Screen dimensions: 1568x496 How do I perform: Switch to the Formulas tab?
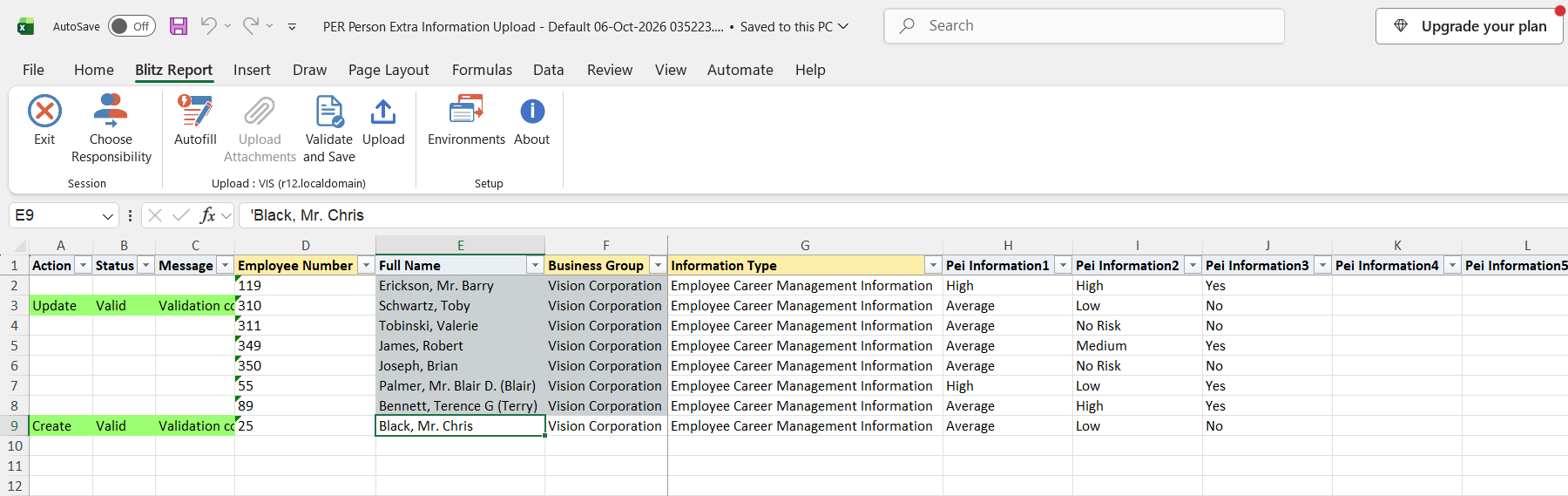point(482,70)
